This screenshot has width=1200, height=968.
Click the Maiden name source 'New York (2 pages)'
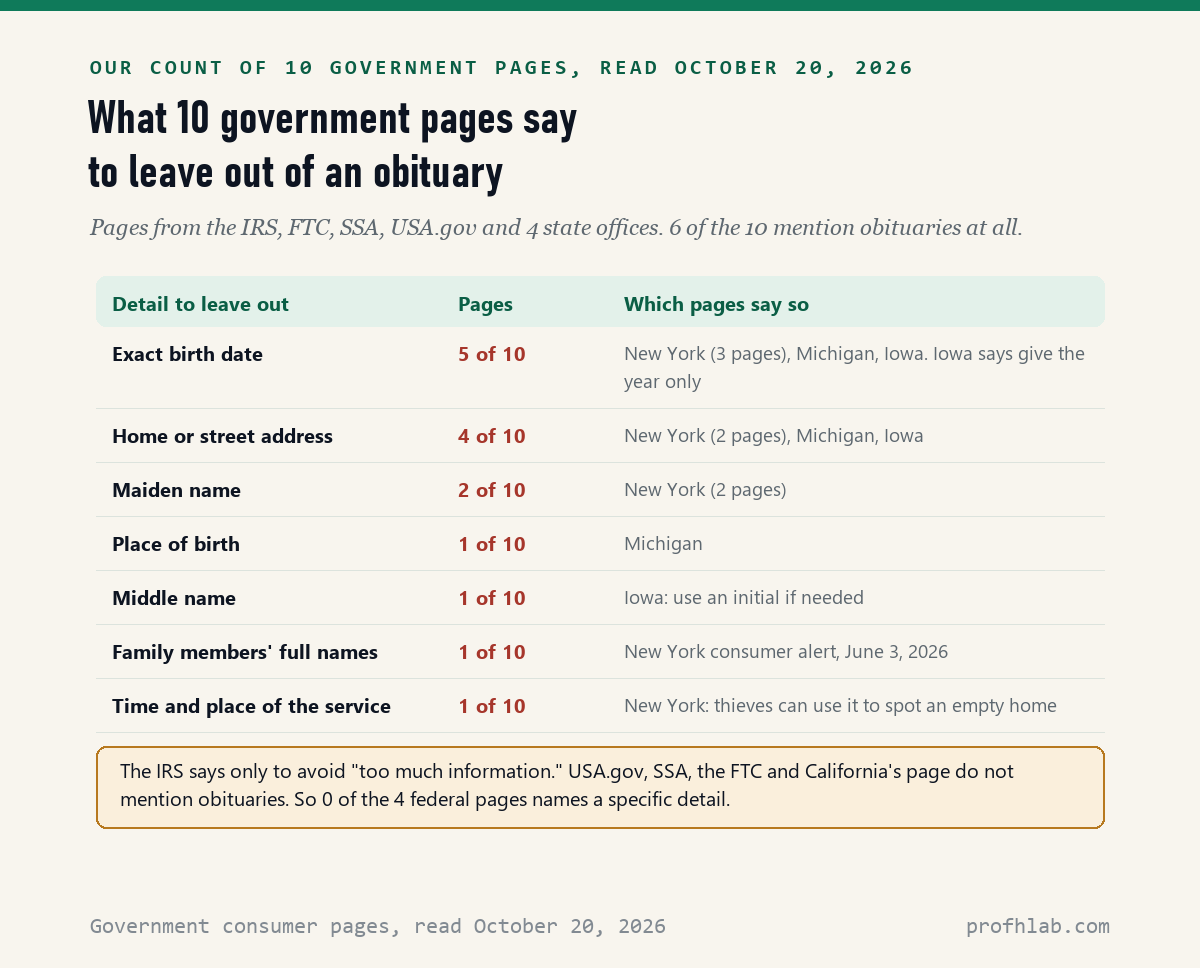tap(705, 490)
